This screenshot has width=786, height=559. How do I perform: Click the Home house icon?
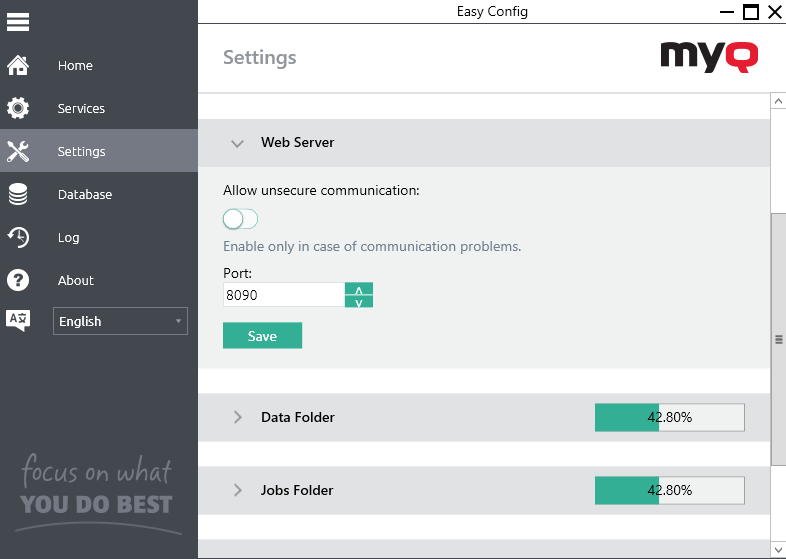coord(18,66)
